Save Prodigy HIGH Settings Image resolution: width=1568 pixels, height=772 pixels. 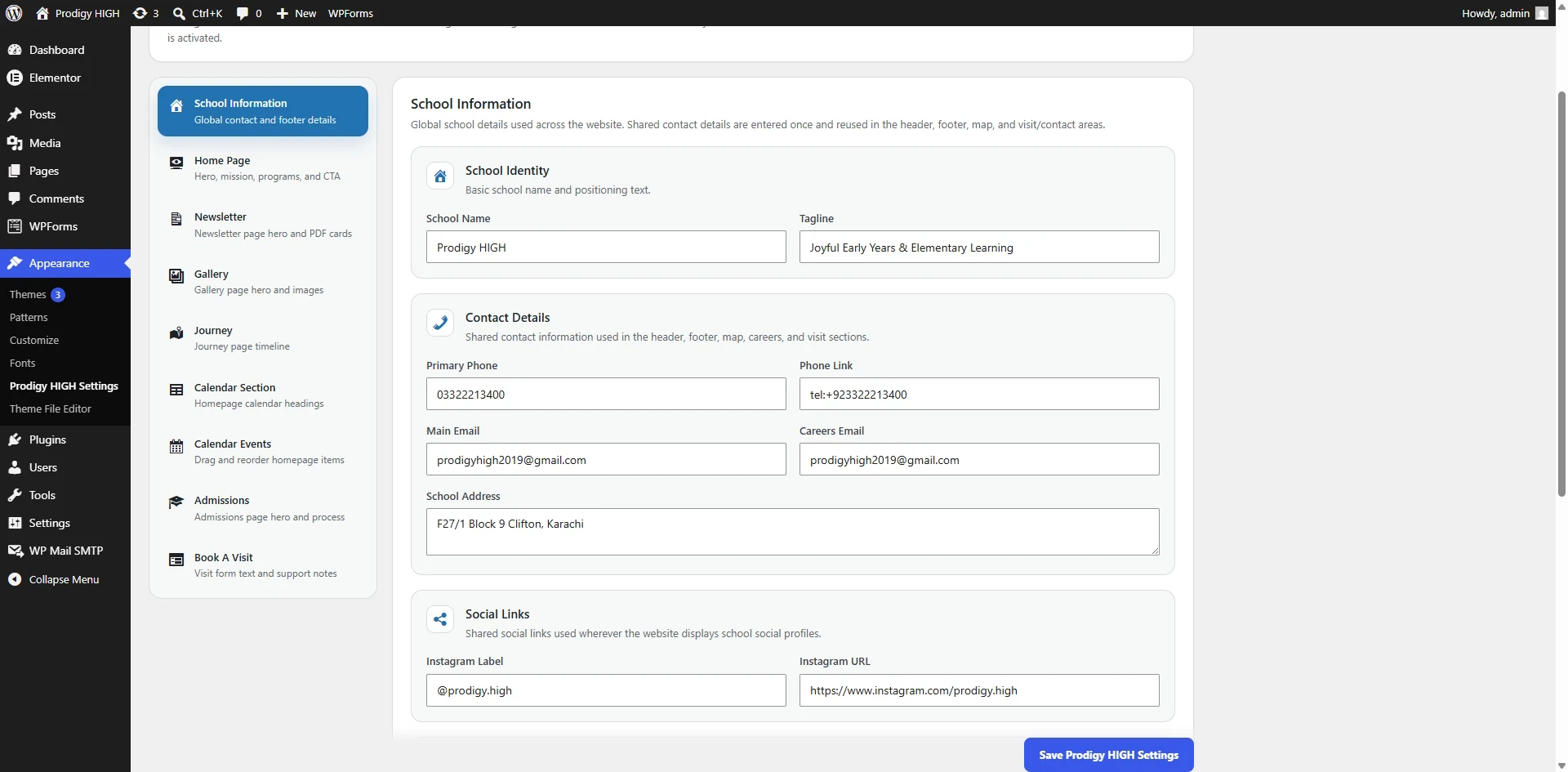point(1109,755)
